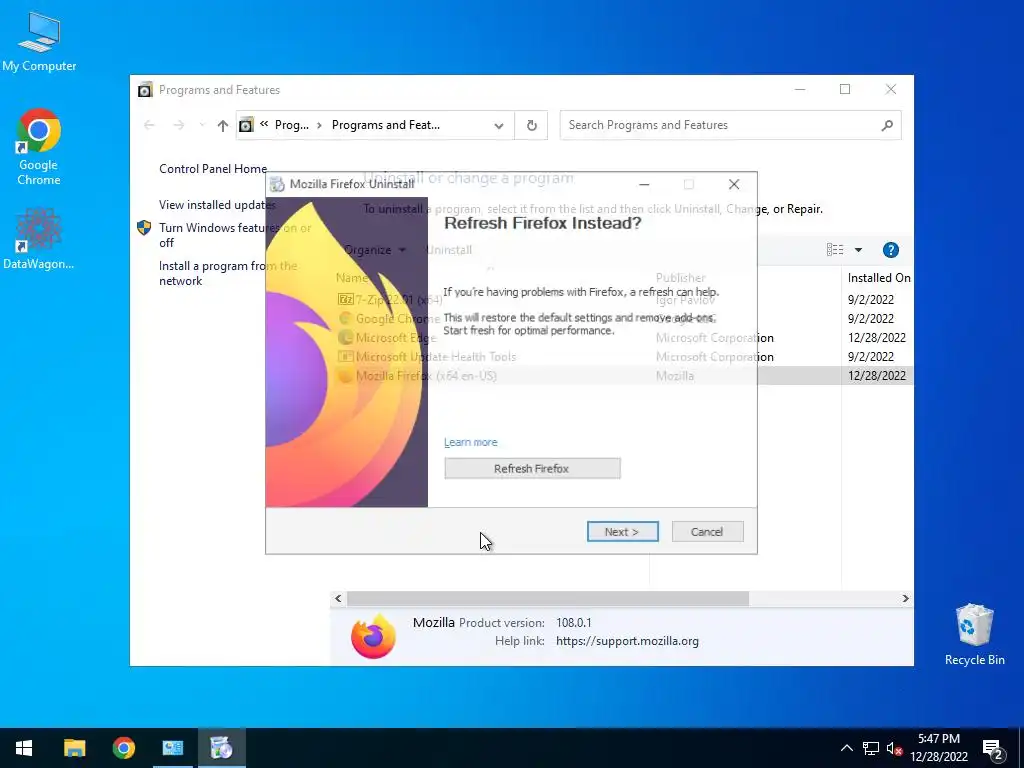Select the 12/28/2022 date in Microsoft Edge row
1024x768 pixels.
click(876, 338)
